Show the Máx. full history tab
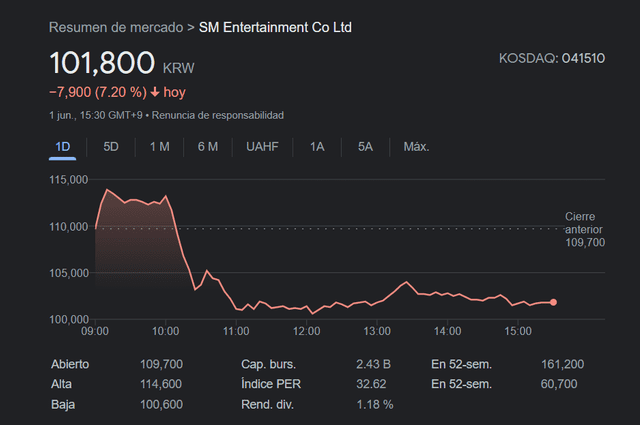The width and height of the screenshot is (640, 425). tap(416, 147)
